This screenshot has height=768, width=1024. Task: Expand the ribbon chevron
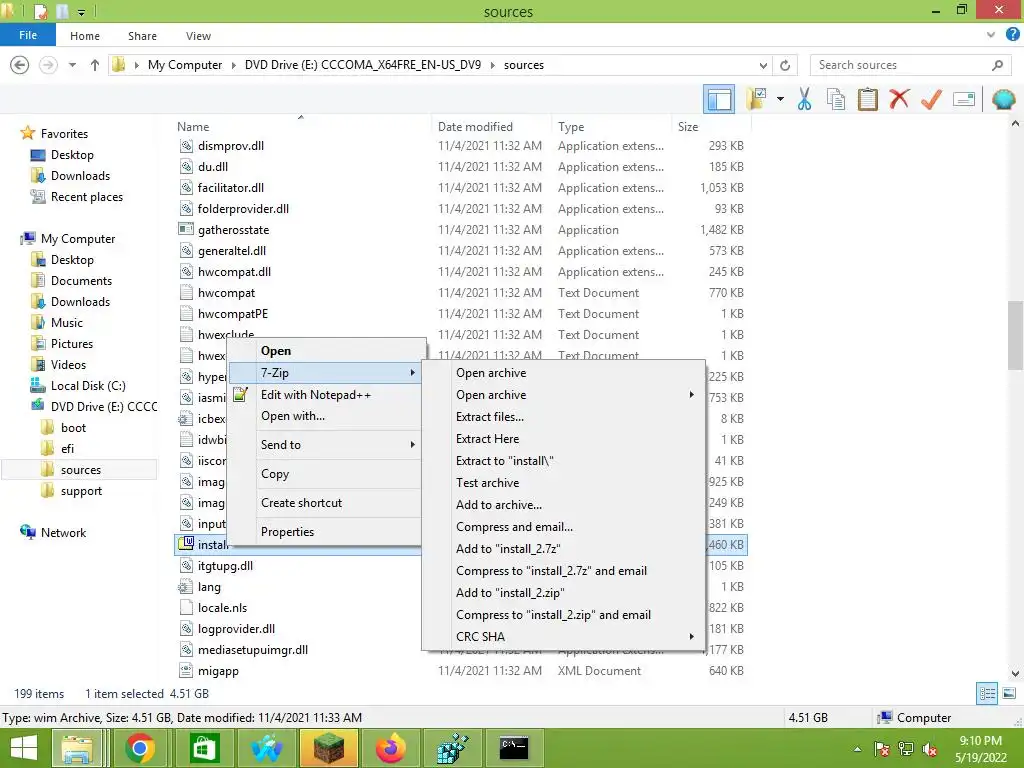click(991, 35)
